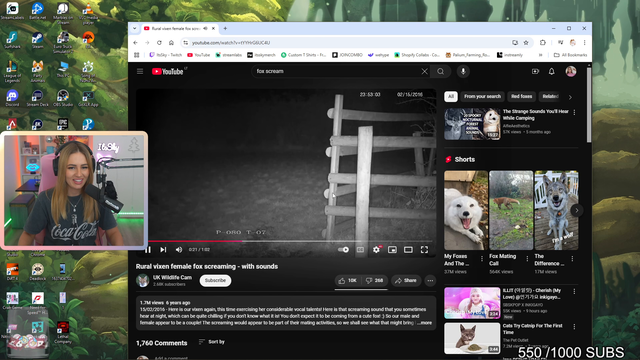Open Chrome extensions puzzle icon
The width and height of the screenshot is (640, 360).
pos(542,42)
